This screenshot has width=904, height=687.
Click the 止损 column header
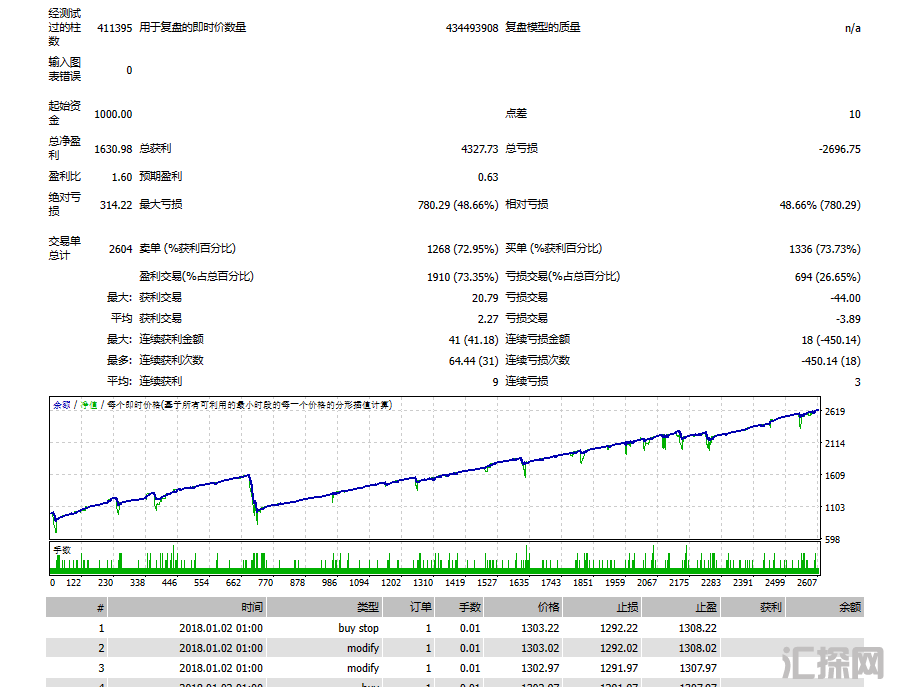626,607
